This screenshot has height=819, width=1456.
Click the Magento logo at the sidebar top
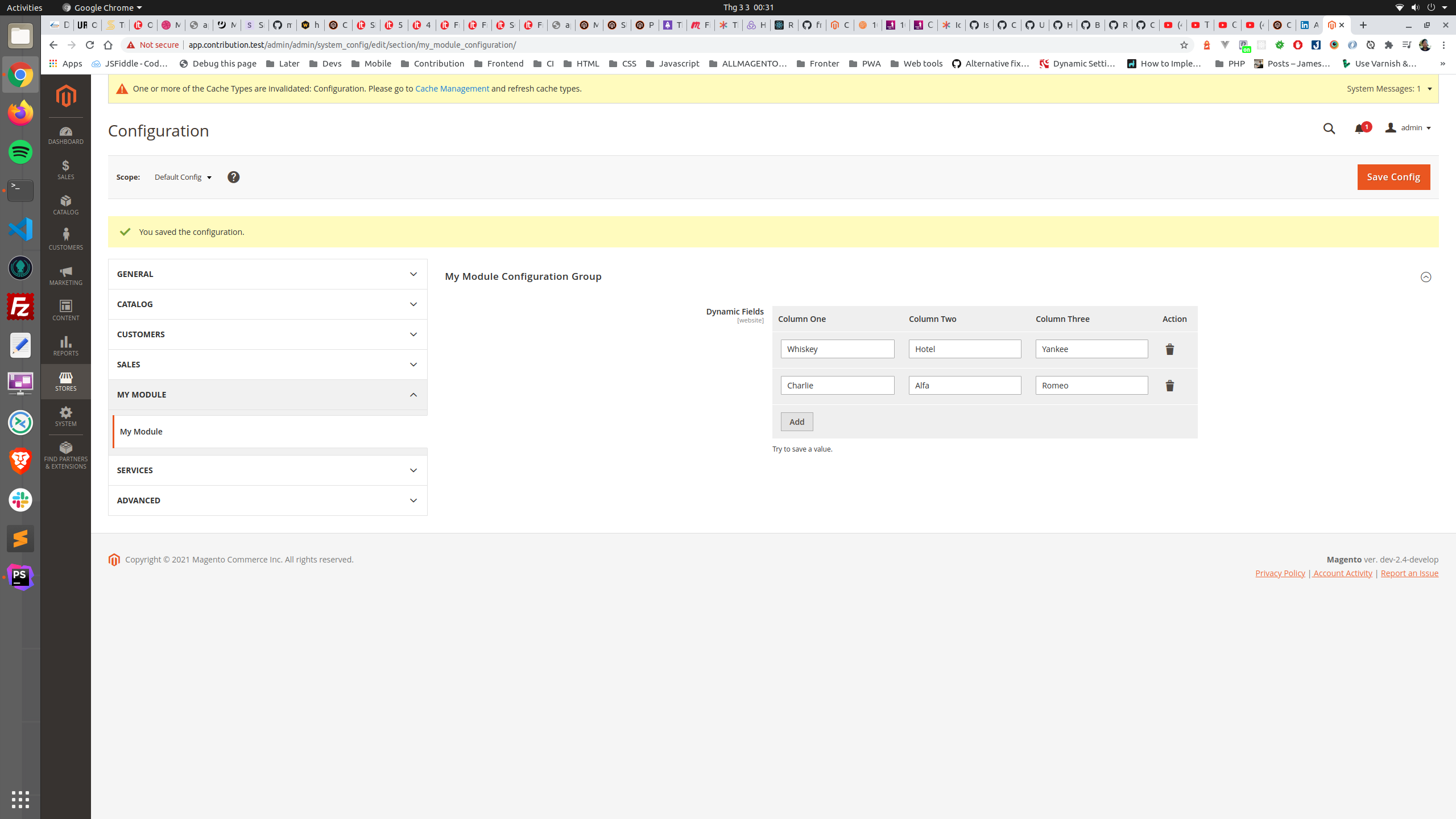(65, 96)
